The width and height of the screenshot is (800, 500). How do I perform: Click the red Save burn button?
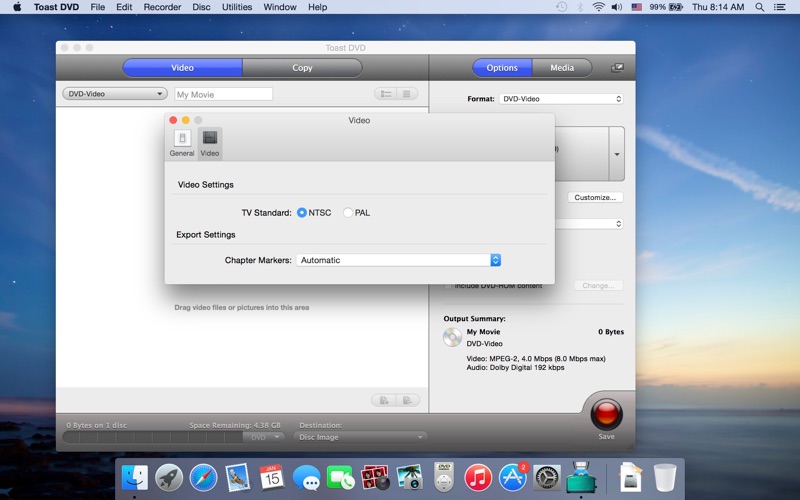pyautogui.click(x=606, y=414)
